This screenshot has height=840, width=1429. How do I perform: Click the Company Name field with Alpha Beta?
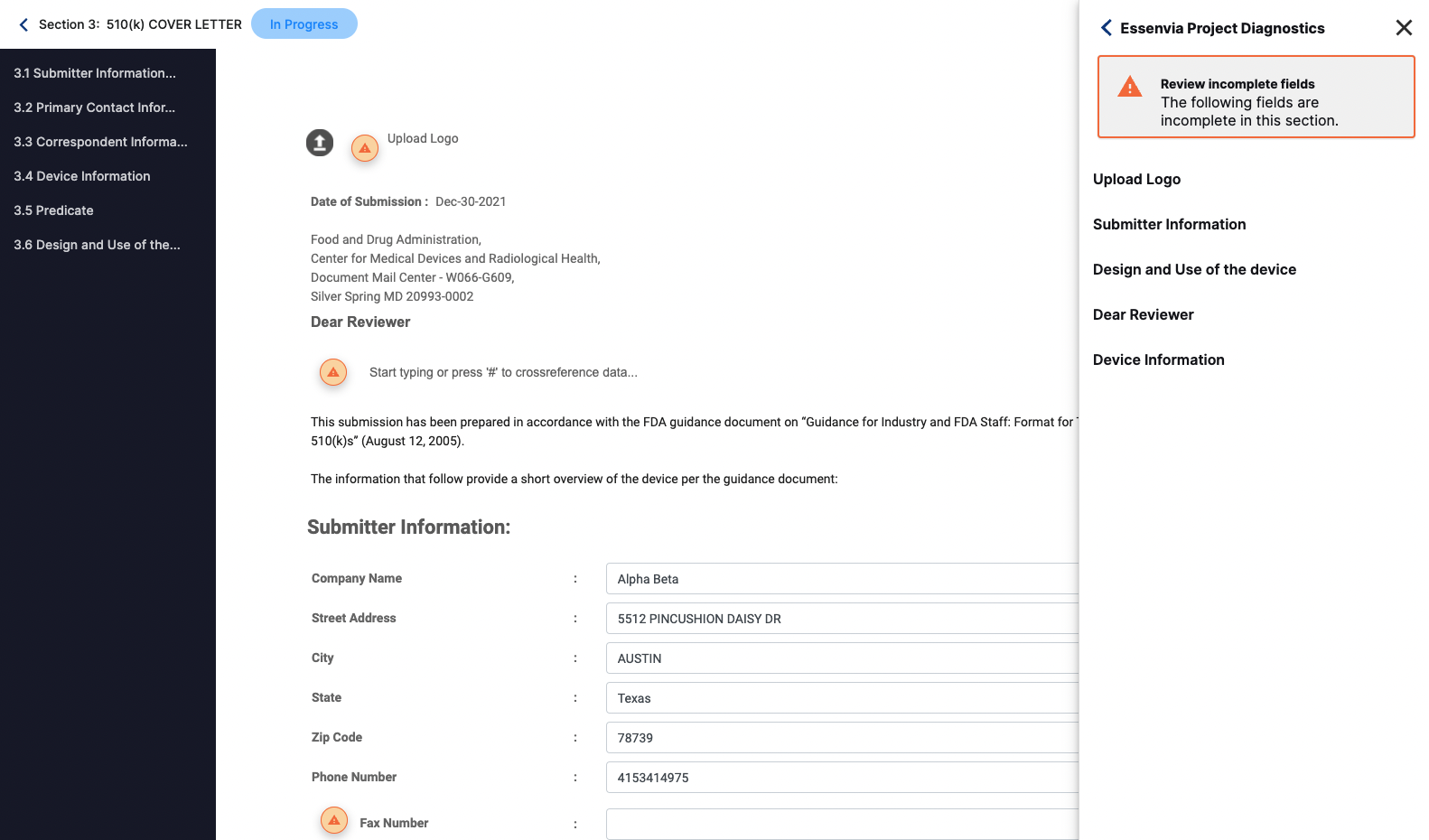[x=842, y=579]
